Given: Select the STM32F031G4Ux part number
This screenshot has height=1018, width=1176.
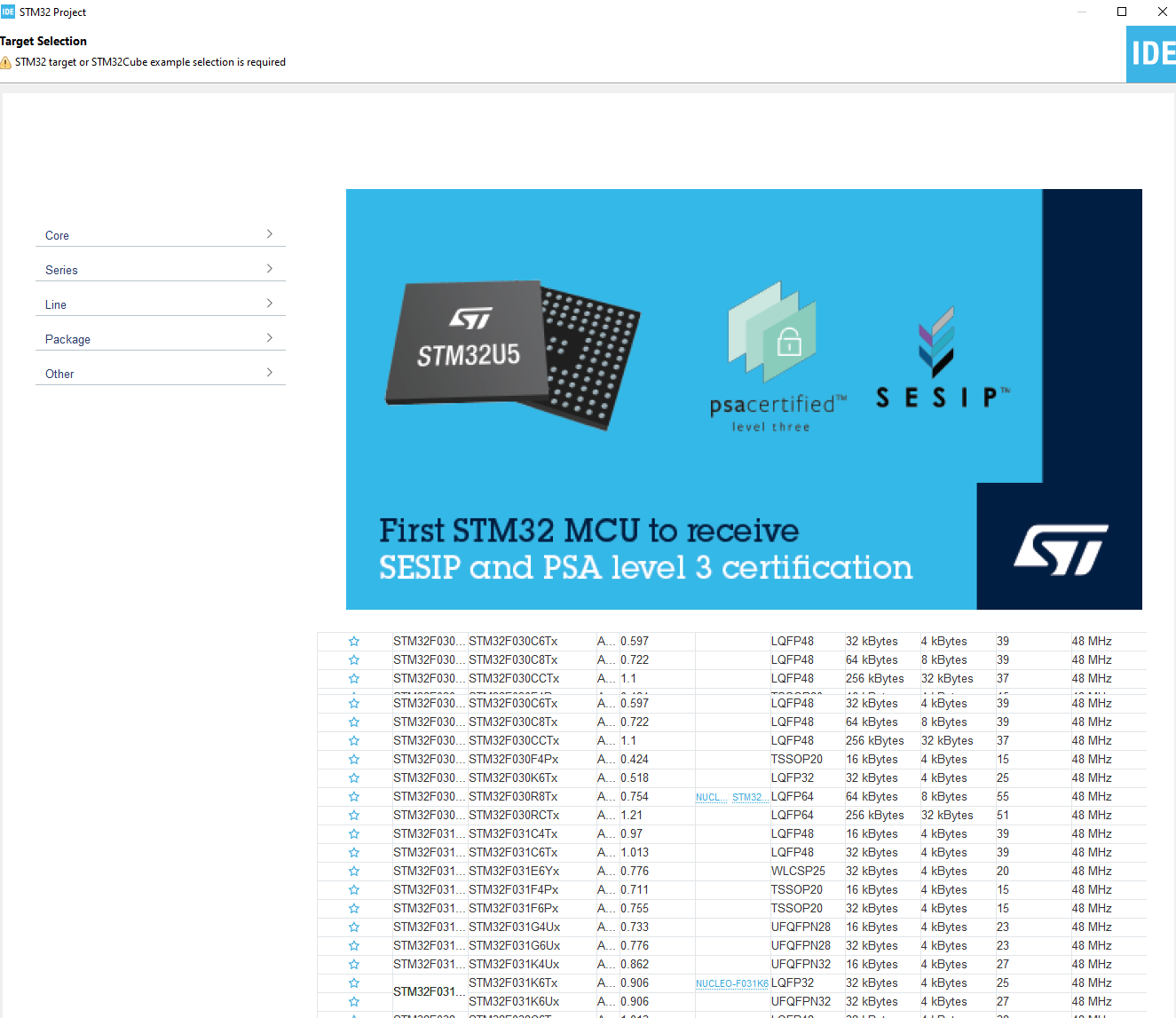Looking at the screenshot, I should pyautogui.click(x=515, y=927).
